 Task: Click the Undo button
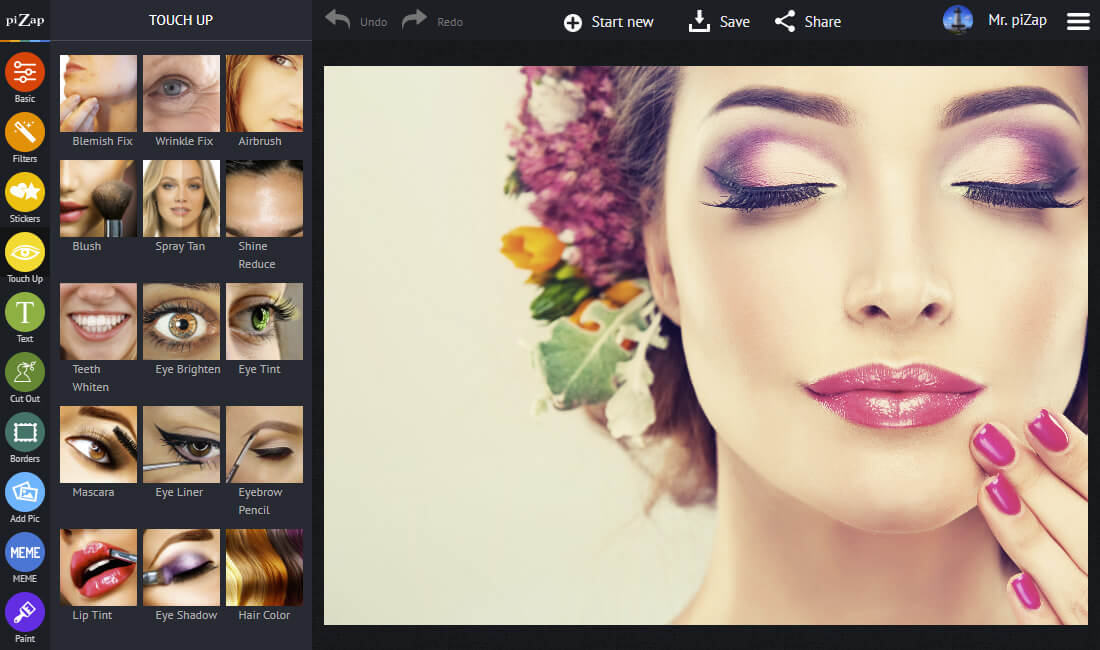(356, 21)
